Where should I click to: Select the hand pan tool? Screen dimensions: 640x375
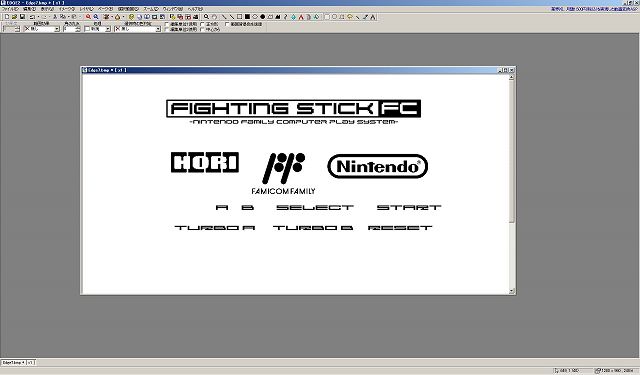click(x=214, y=17)
